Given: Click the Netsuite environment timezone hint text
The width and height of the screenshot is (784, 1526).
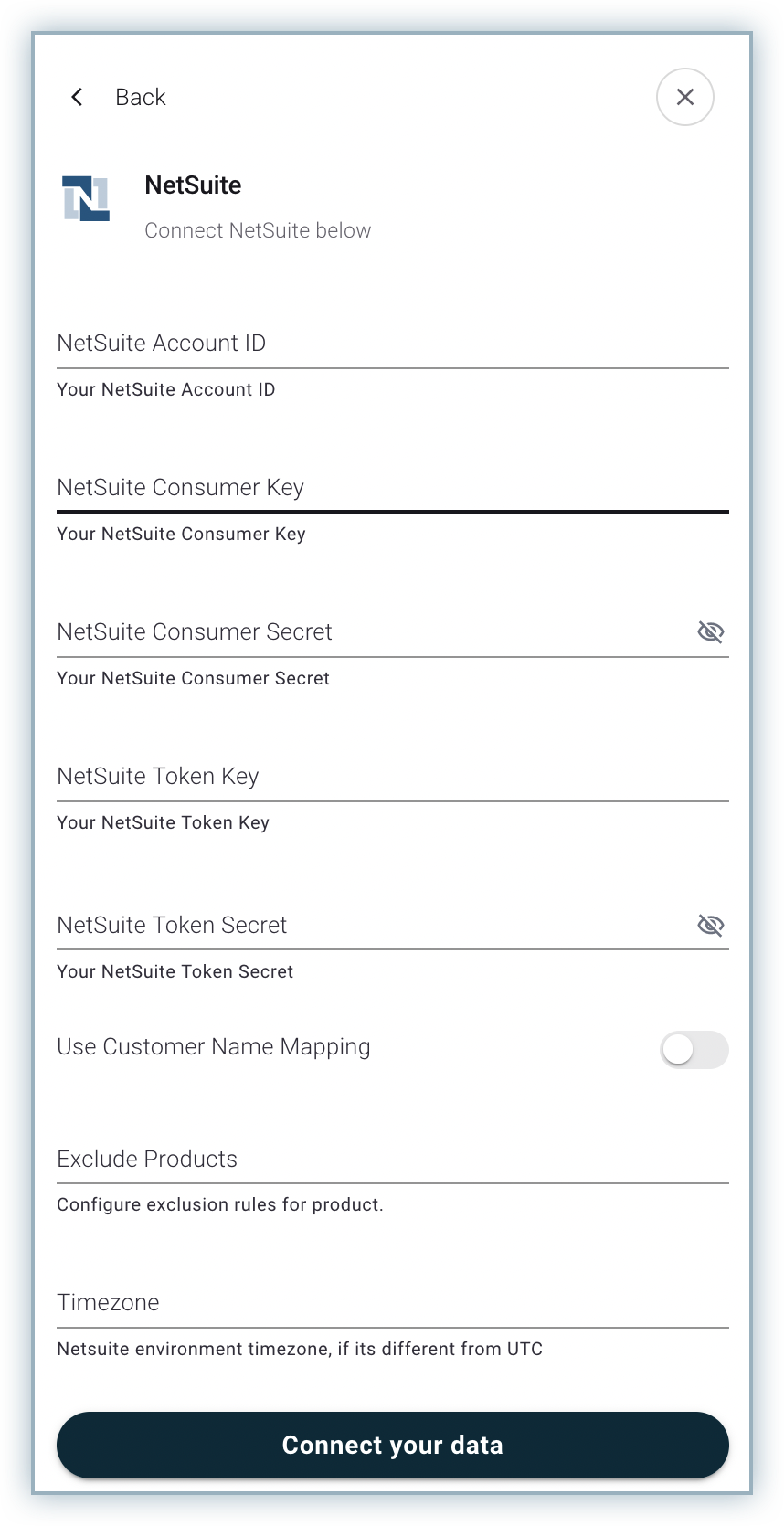Looking at the screenshot, I should click(x=300, y=1349).
